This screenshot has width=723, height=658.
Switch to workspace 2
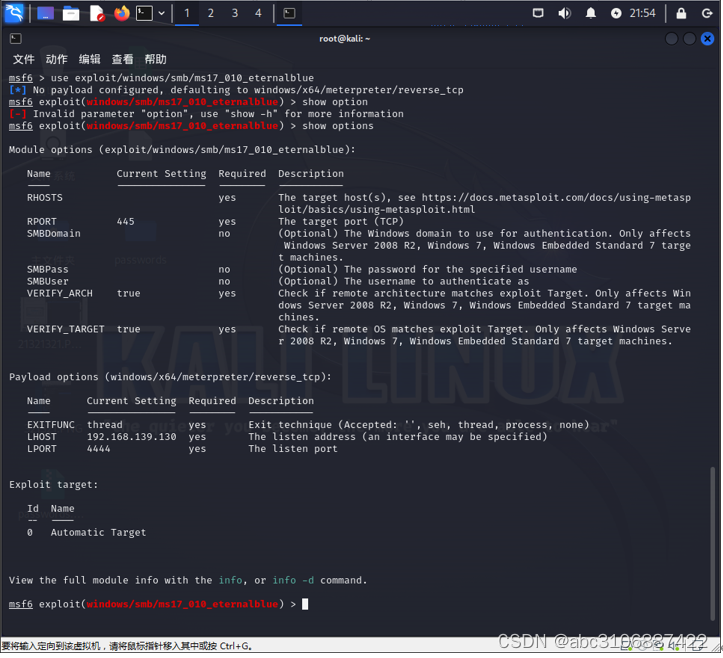point(211,13)
